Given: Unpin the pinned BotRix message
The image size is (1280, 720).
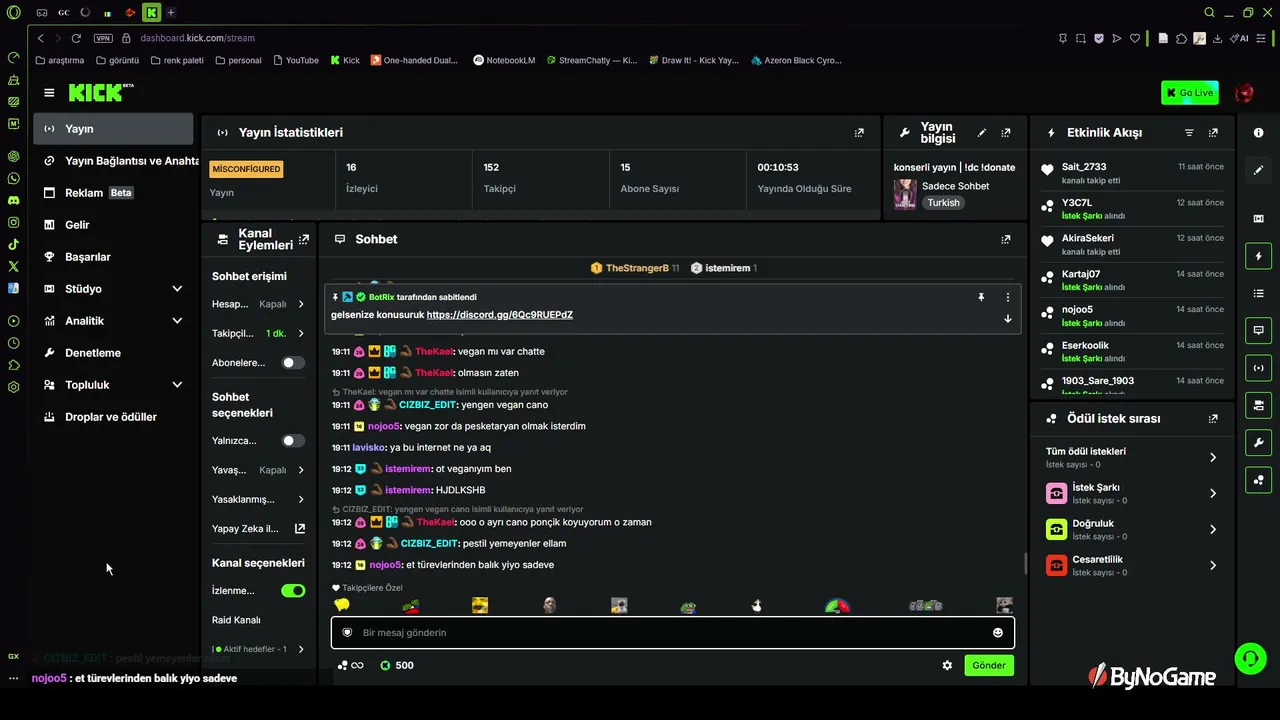Looking at the screenshot, I should pos(981,297).
